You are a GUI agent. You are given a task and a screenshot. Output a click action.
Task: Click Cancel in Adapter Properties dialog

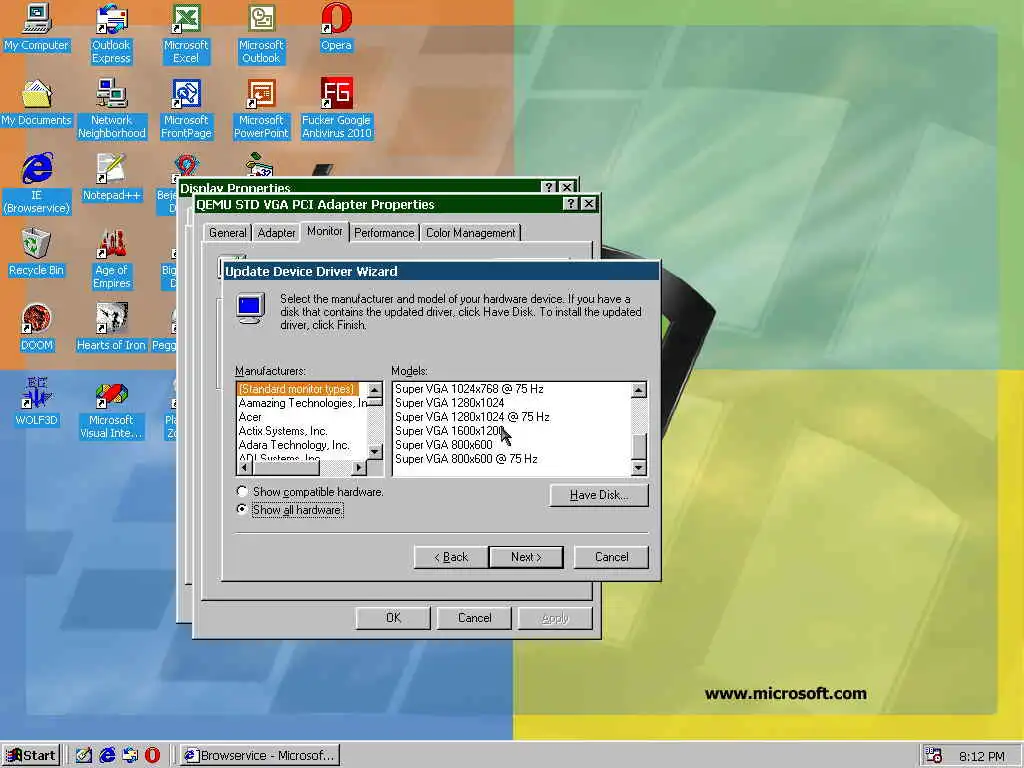475,618
